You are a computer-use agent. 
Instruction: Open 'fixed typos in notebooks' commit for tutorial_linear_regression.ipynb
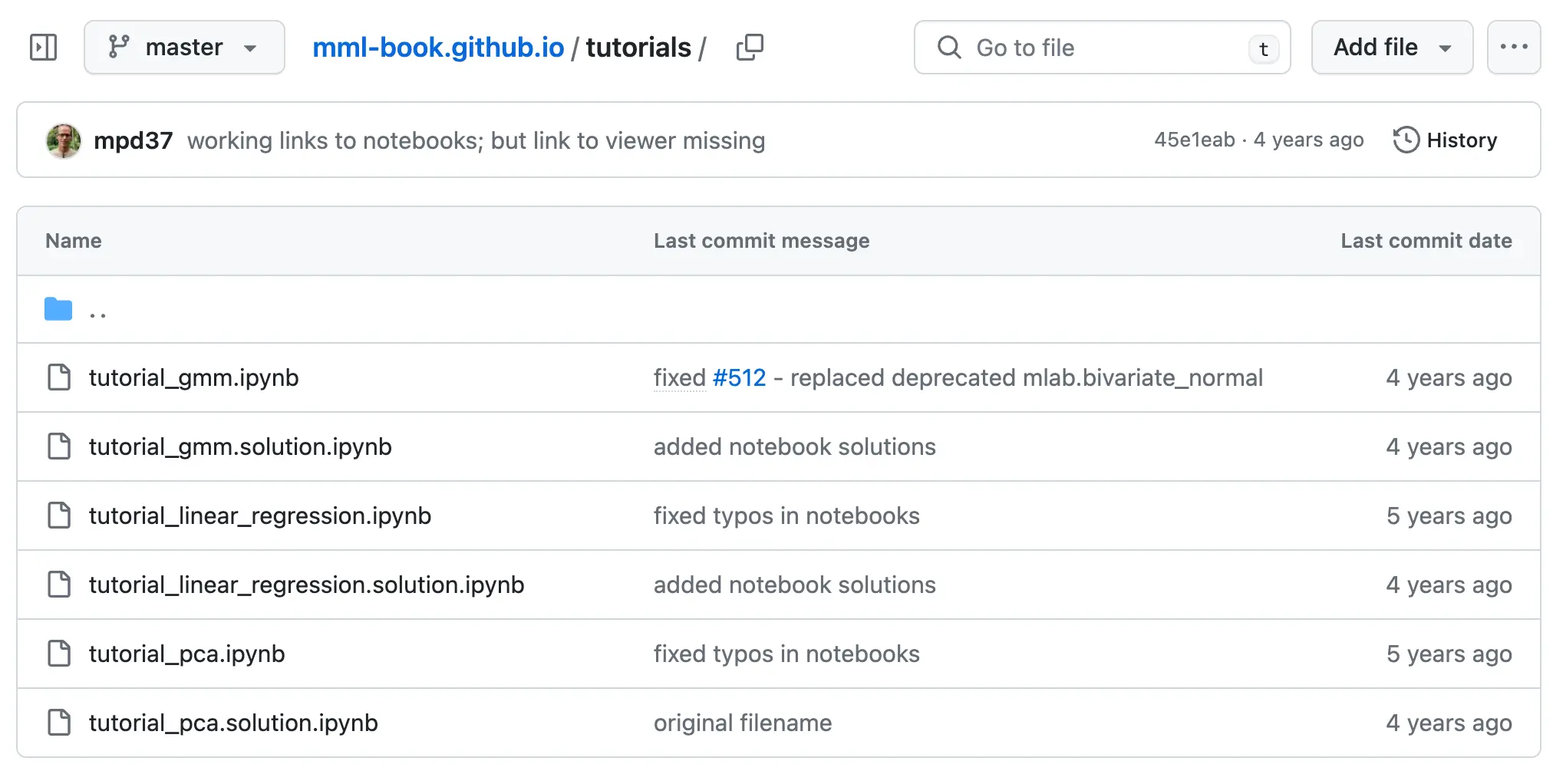786,516
